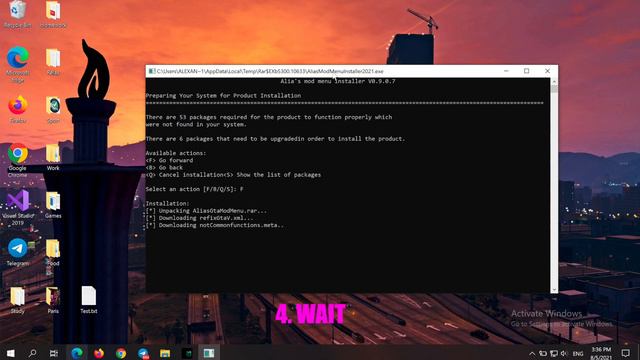
Task: Launch Firefox from the taskbar
Action: pos(99,353)
